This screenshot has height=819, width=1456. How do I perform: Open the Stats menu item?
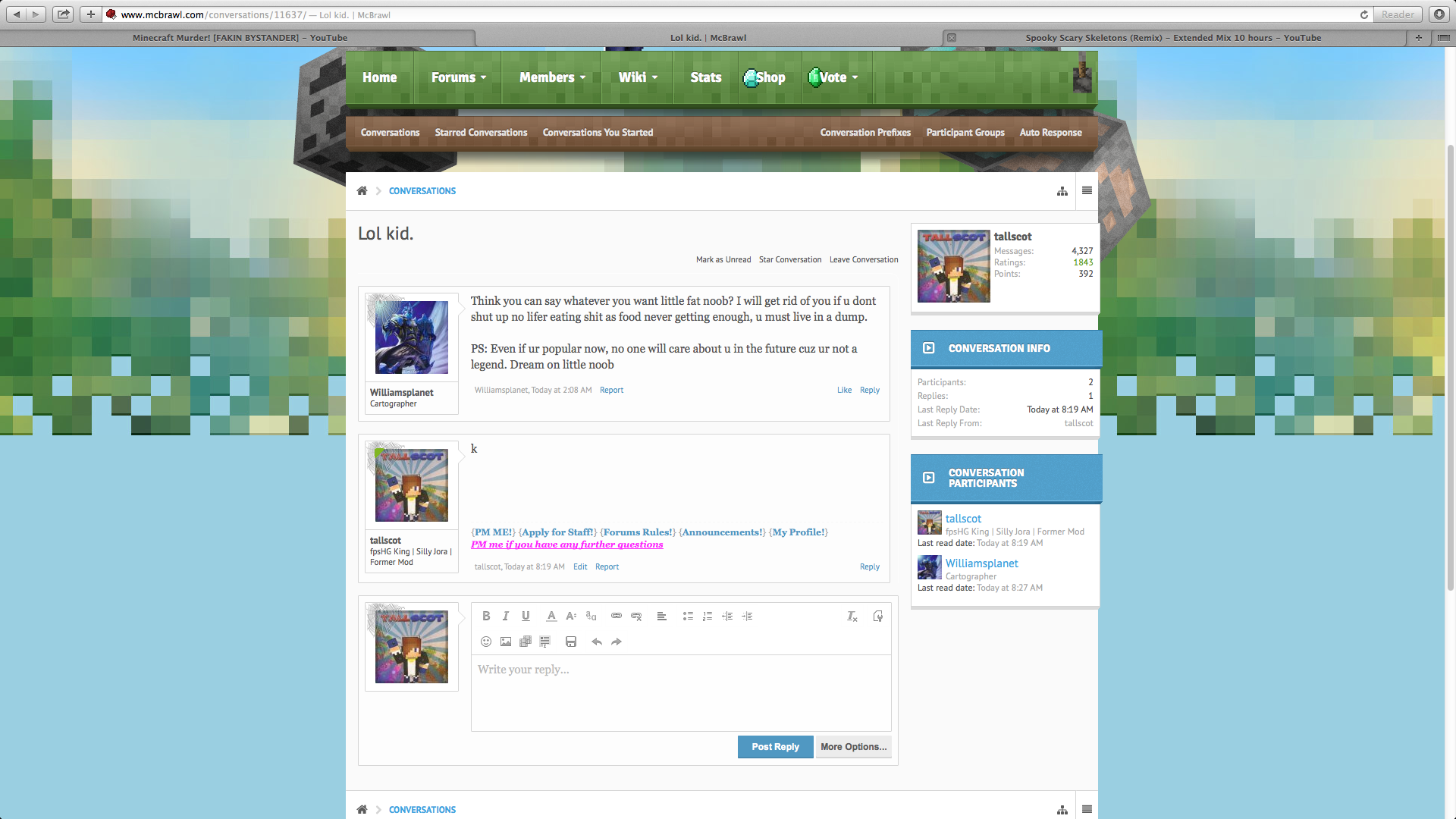pyautogui.click(x=705, y=77)
